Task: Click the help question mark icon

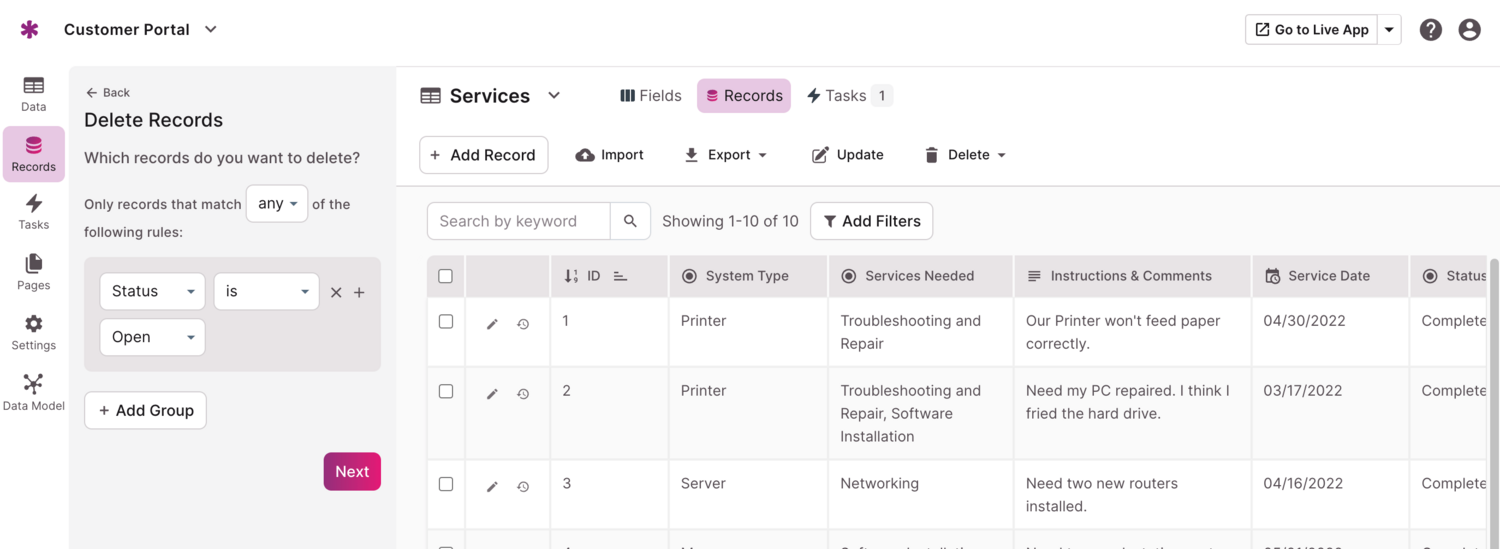Action: coord(1431,30)
